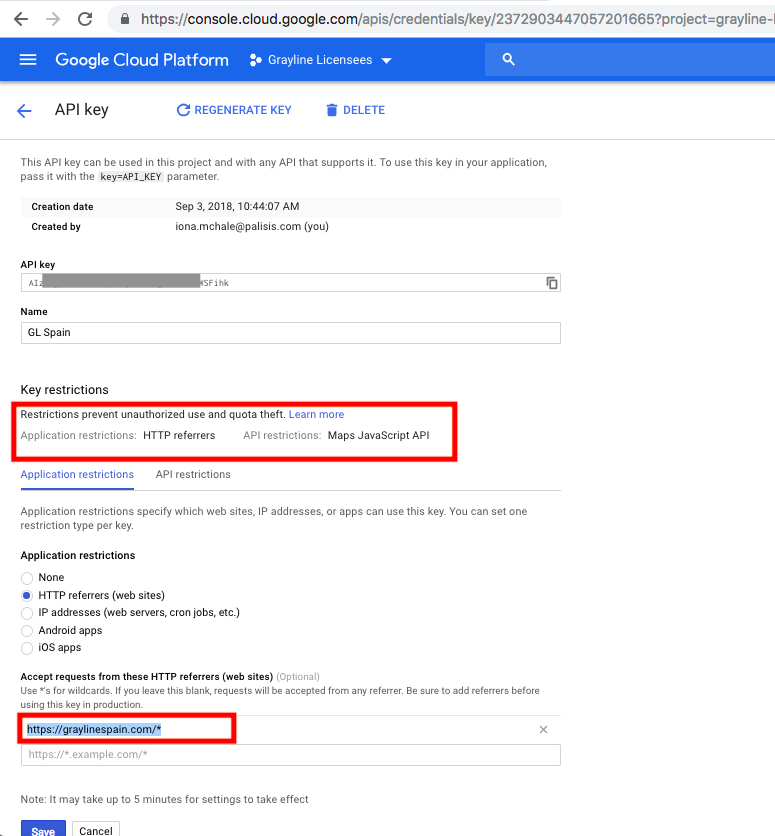Remove the graylinespain.com referrer with the X
This screenshot has width=775, height=836.
pyautogui.click(x=543, y=729)
